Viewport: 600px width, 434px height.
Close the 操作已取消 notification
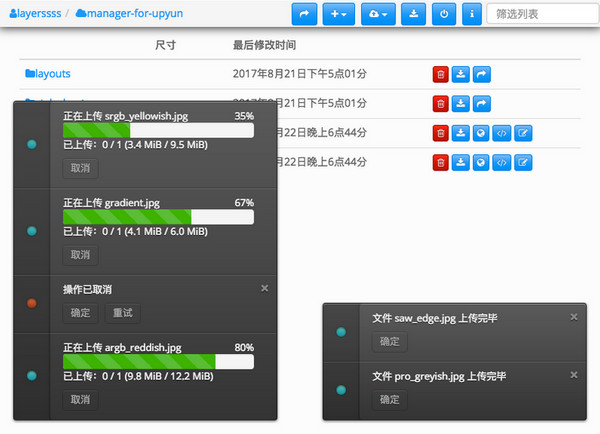(264, 288)
